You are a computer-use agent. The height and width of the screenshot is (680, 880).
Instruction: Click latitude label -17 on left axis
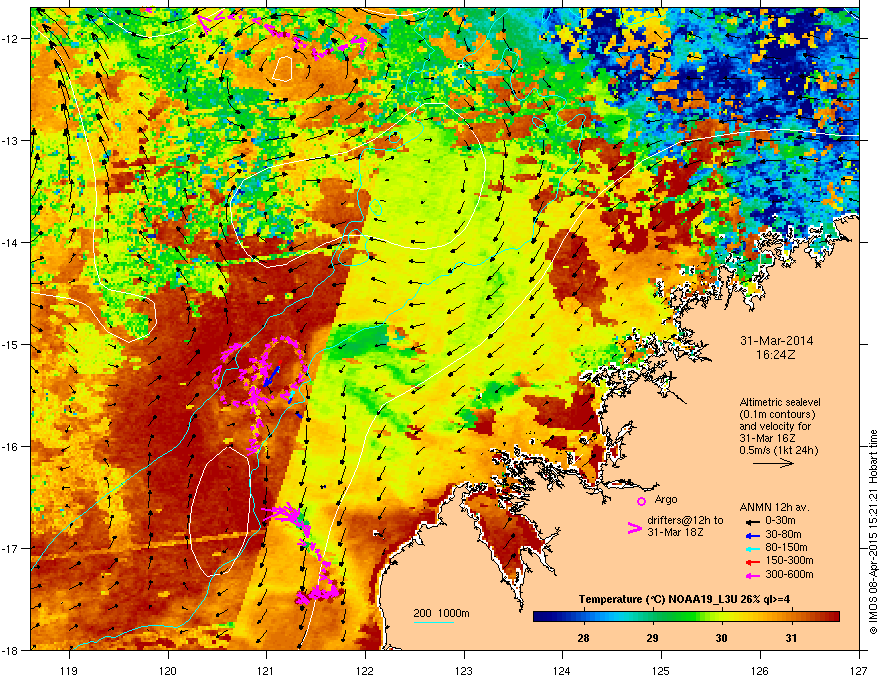click(x=10, y=548)
